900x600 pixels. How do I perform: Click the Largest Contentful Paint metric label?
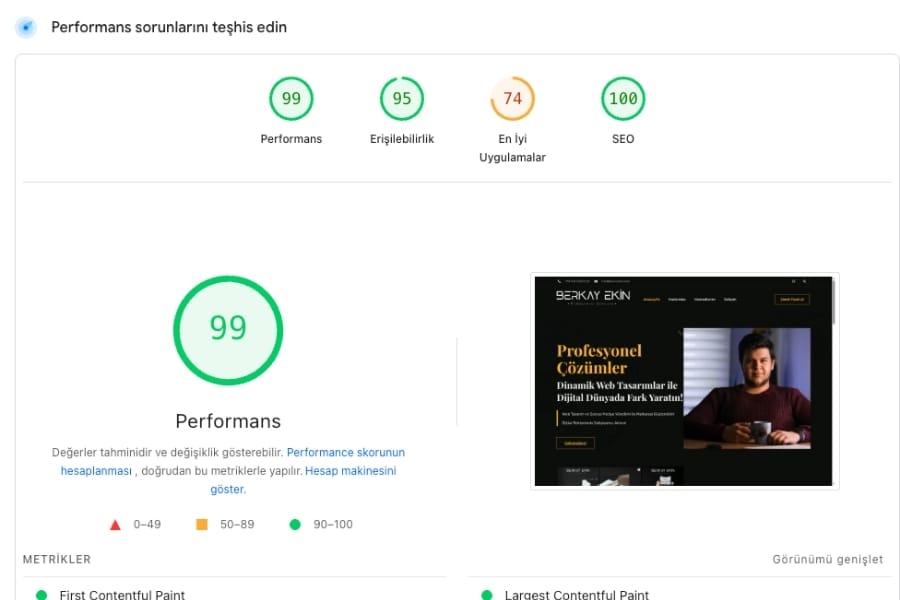(x=576, y=595)
